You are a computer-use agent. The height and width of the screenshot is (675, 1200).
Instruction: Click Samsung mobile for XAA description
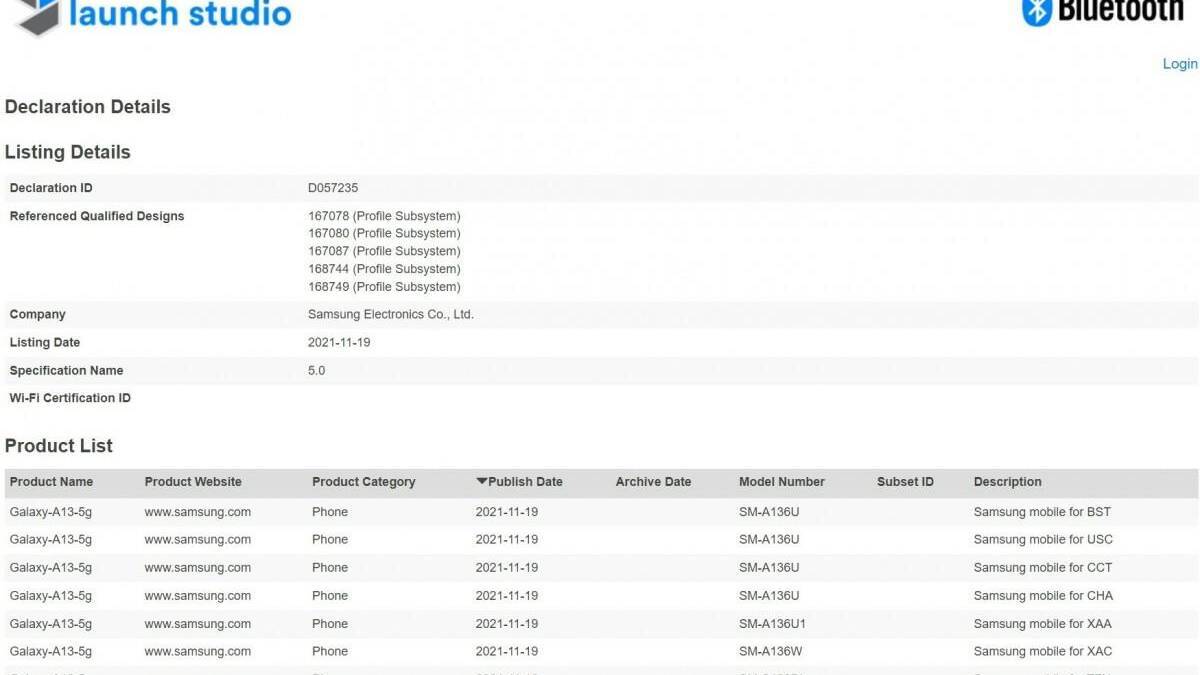pyautogui.click(x=1043, y=624)
